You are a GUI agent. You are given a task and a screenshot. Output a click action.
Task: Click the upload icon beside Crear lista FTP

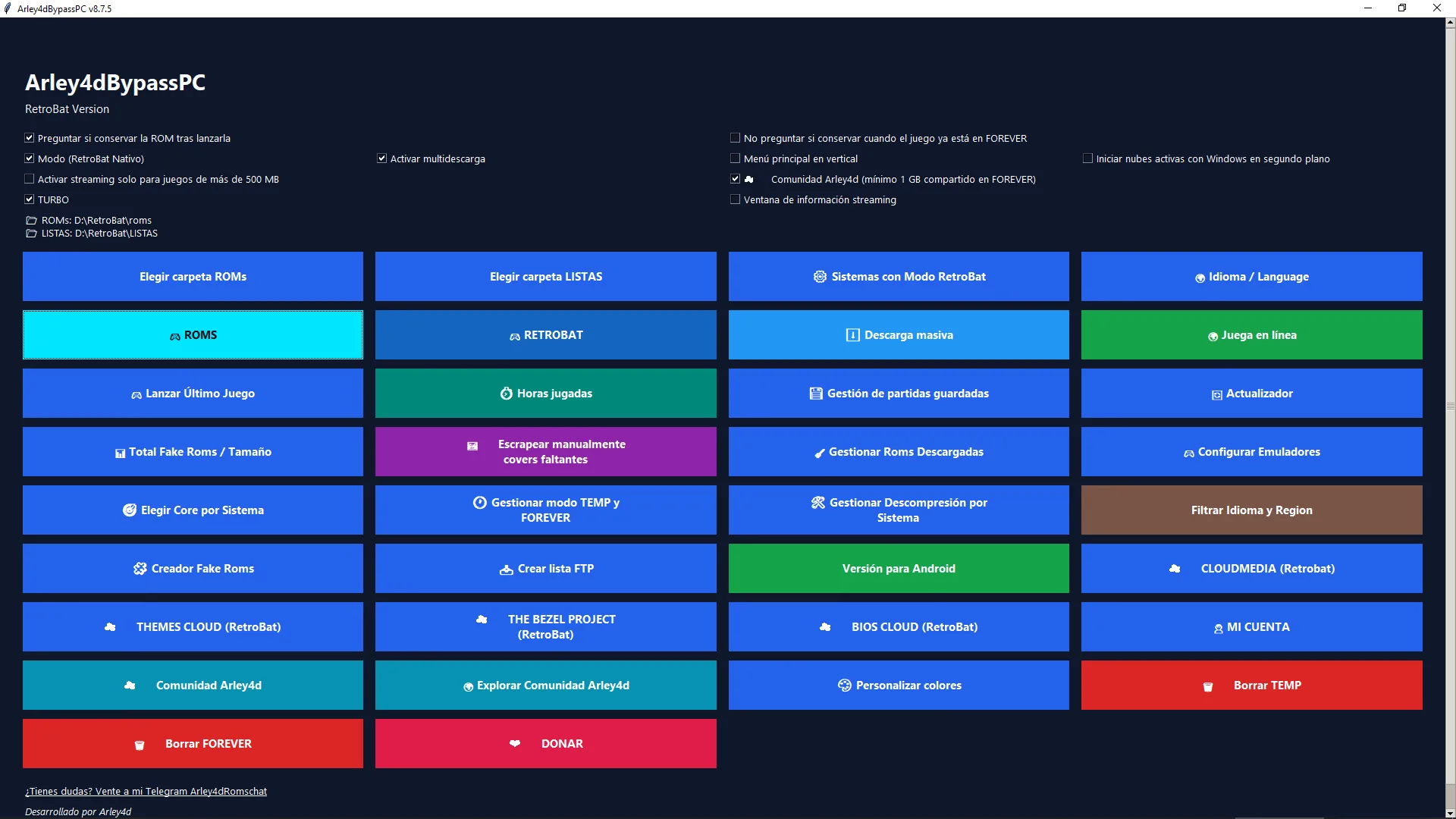coord(507,570)
